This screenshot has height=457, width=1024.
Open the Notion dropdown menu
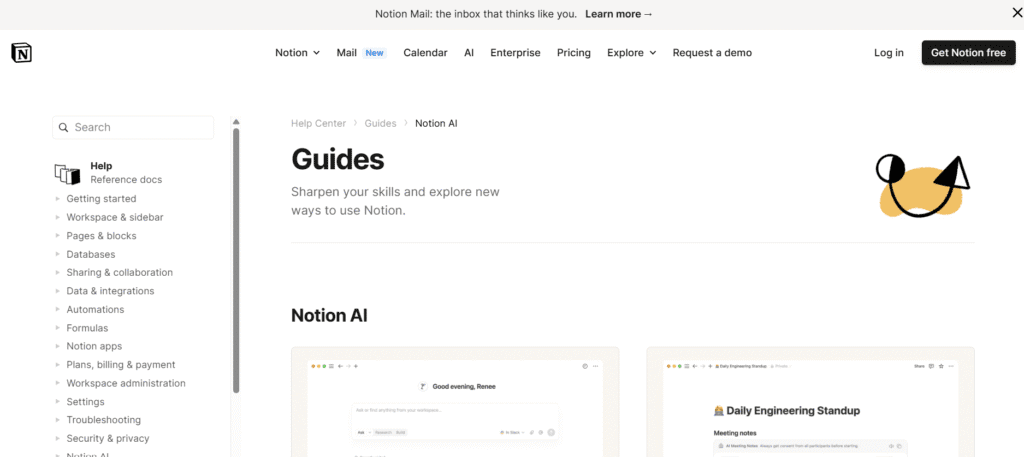pyautogui.click(x=297, y=53)
